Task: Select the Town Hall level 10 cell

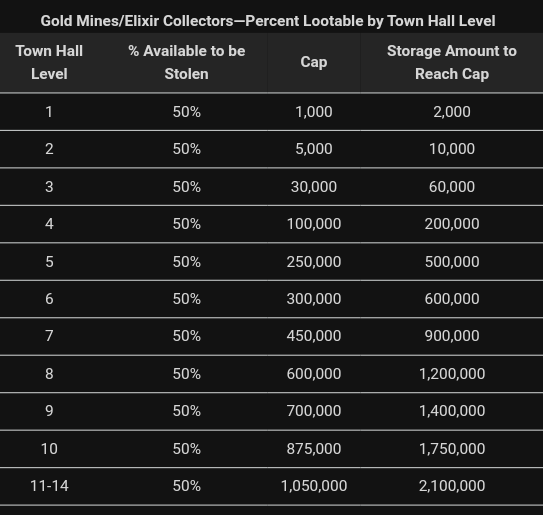Action: (49, 449)
